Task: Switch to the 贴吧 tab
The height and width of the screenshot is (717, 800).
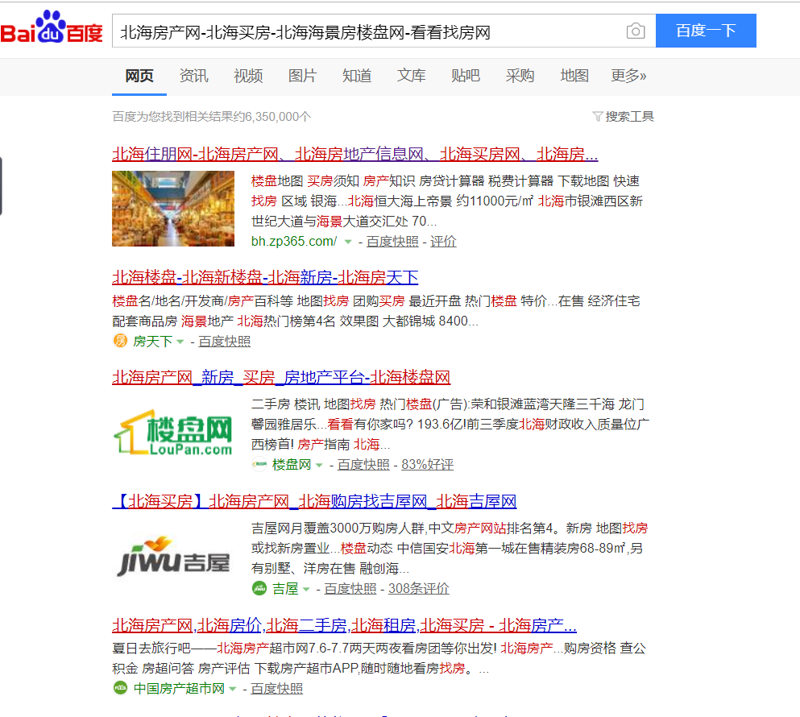Action: [x=465, y=76]
